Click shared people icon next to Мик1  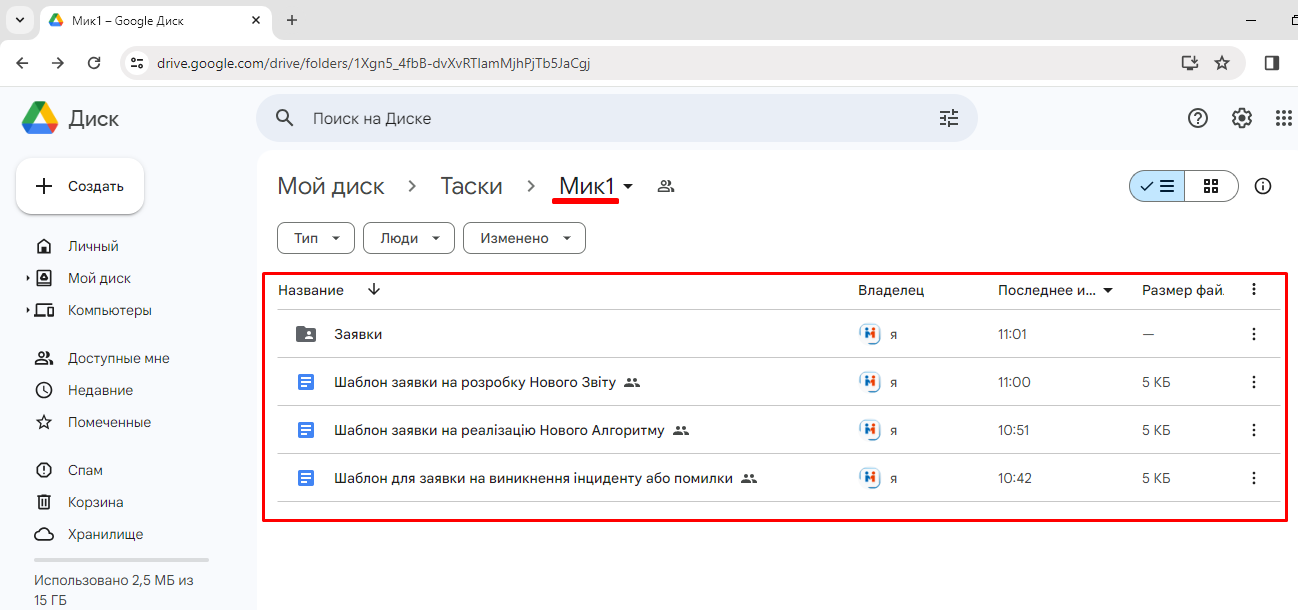click(666, 186)
